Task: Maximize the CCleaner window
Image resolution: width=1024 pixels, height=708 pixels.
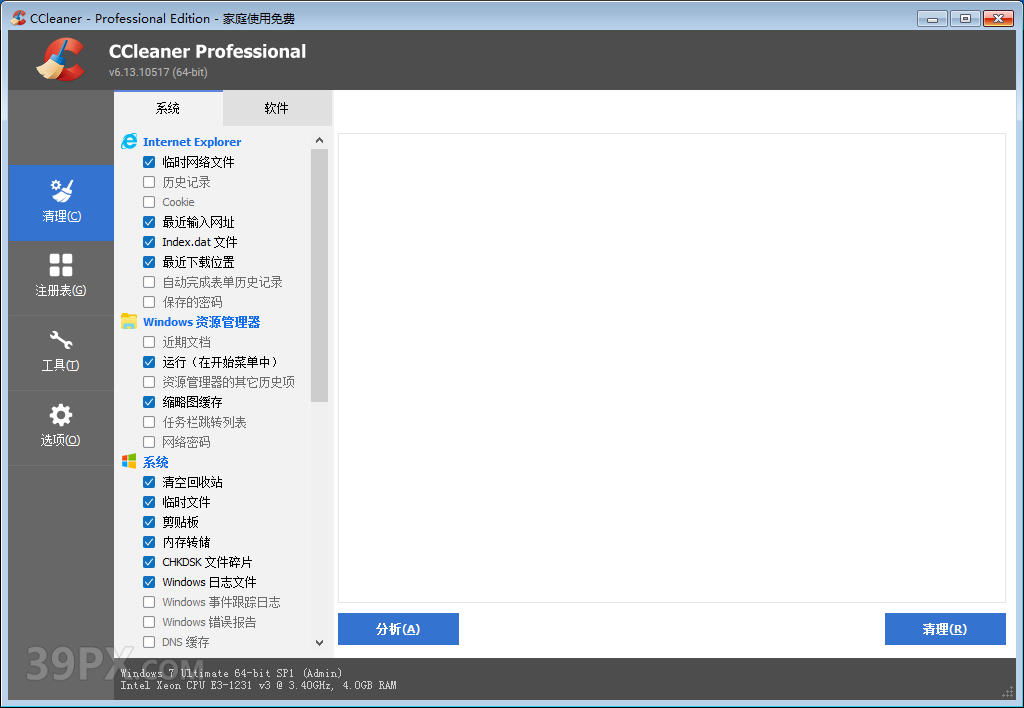Action: click(965, 18)
